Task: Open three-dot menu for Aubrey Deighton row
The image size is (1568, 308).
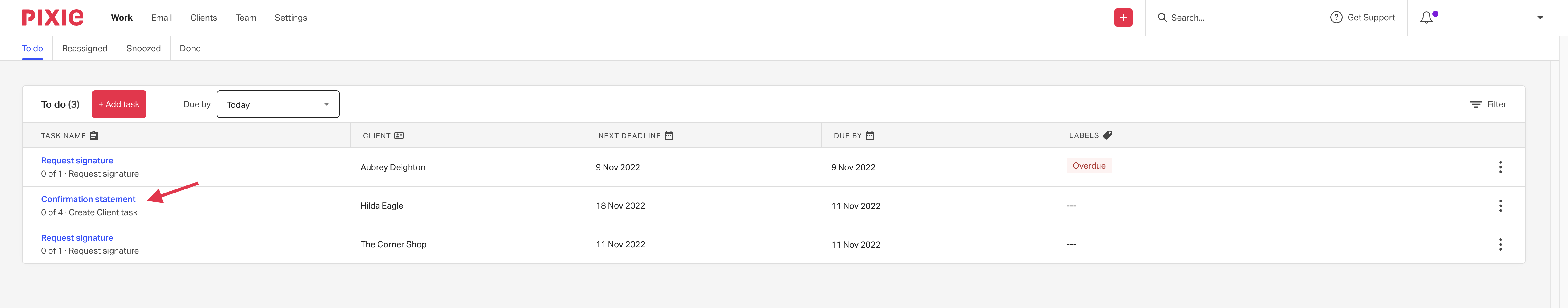Action: (1500, 167)
